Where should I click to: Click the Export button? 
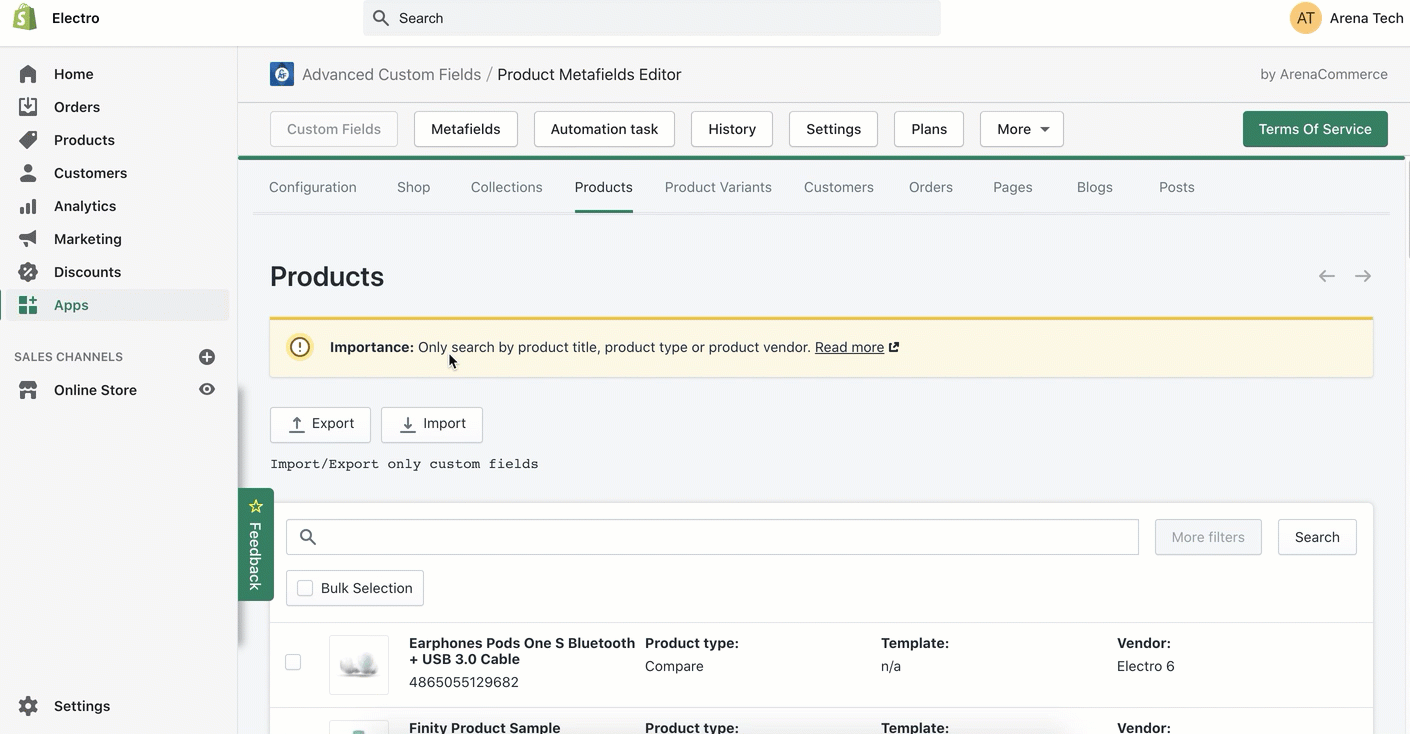(x=320, y=424)
